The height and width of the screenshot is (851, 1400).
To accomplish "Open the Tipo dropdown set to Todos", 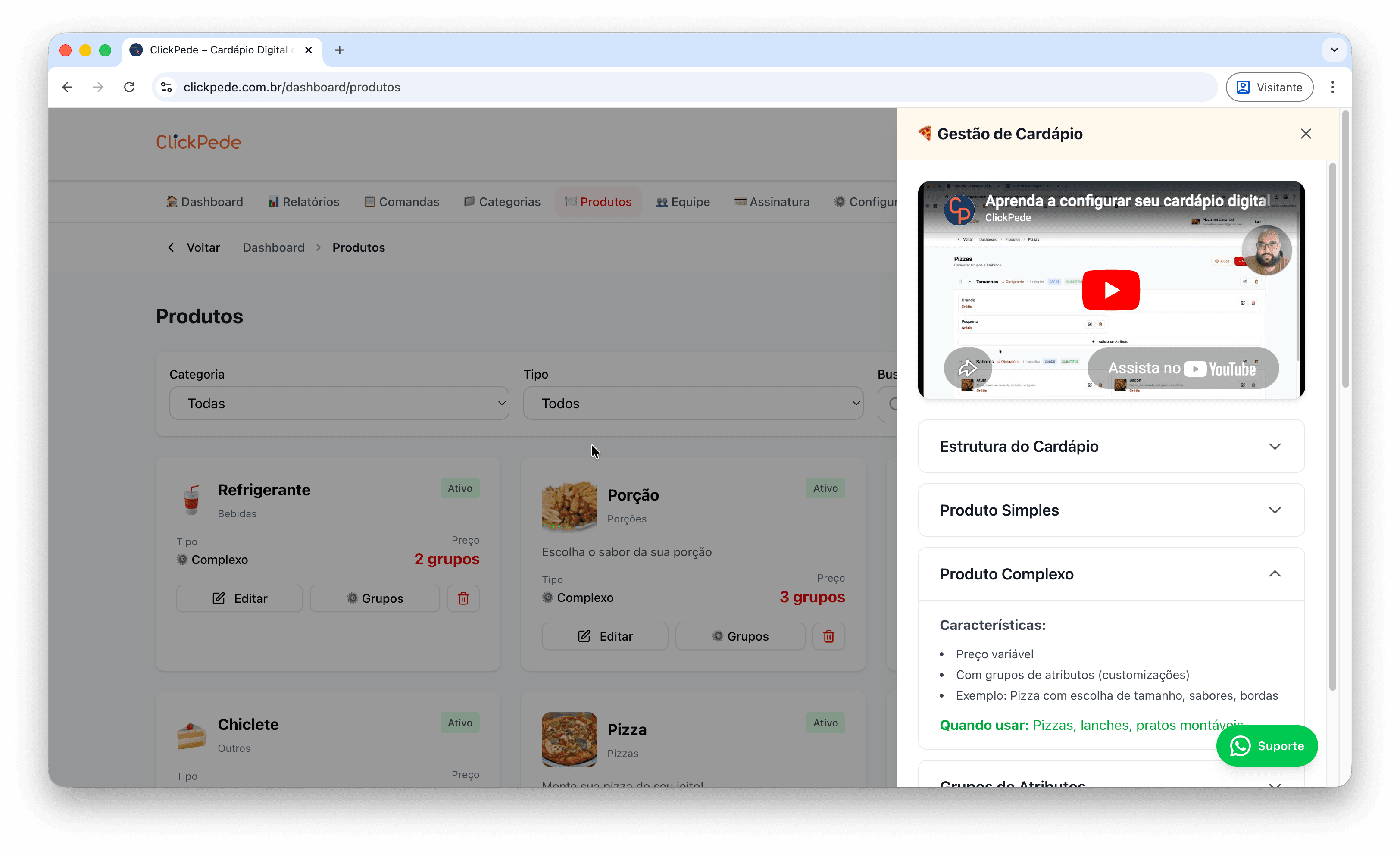I will click(693, 404).
